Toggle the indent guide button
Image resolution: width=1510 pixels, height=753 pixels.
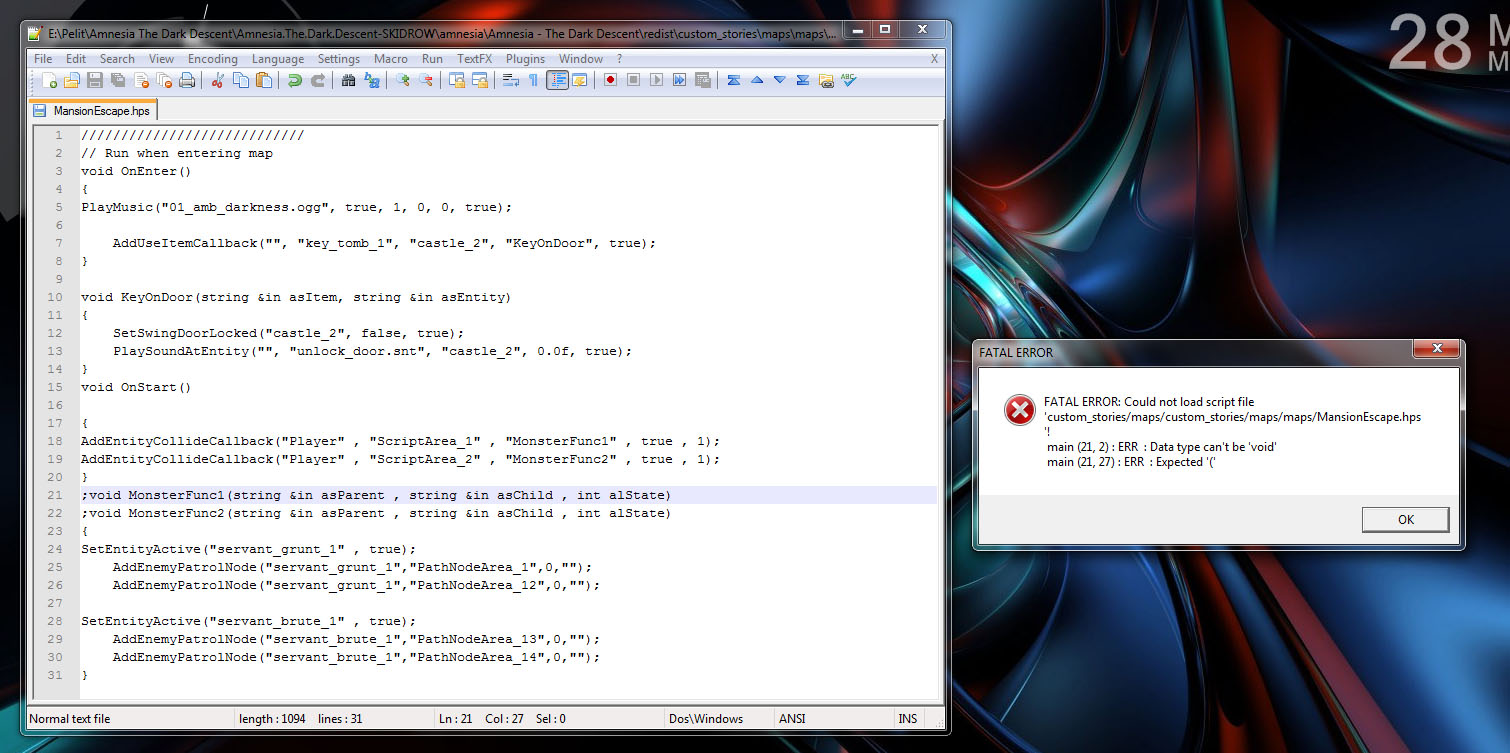pyautogui.click(x=557, y=80)
